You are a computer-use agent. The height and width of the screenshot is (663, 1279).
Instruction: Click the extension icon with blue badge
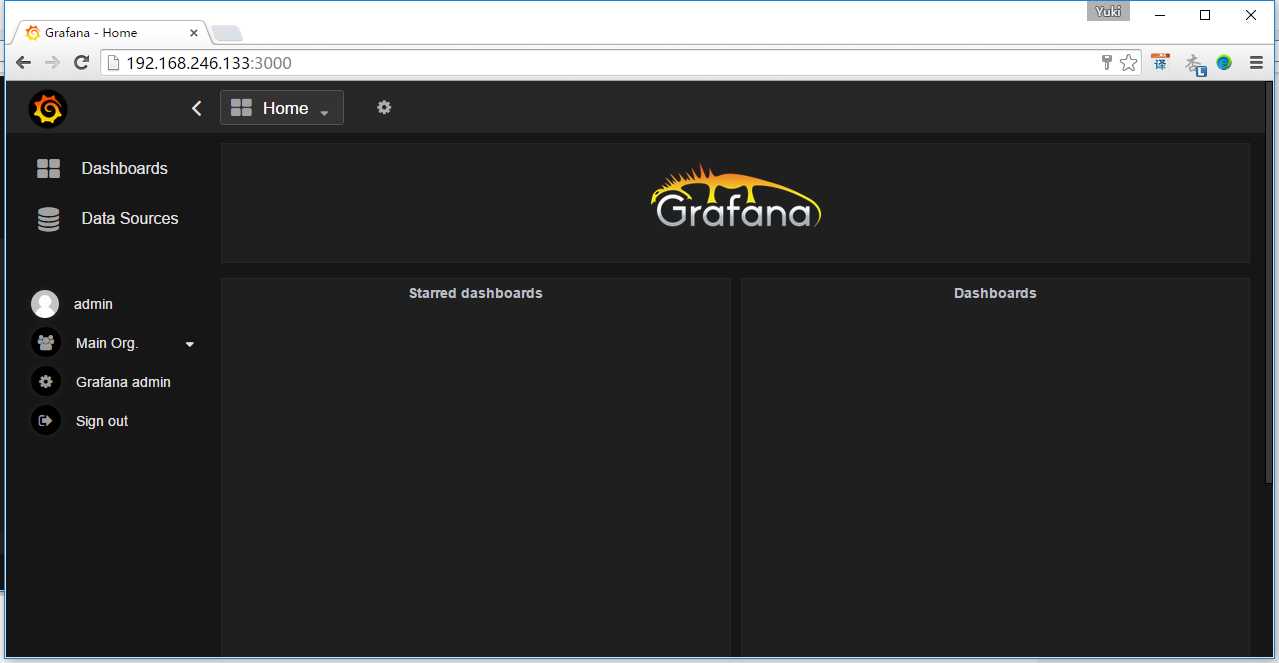[x=1195, y=64]
